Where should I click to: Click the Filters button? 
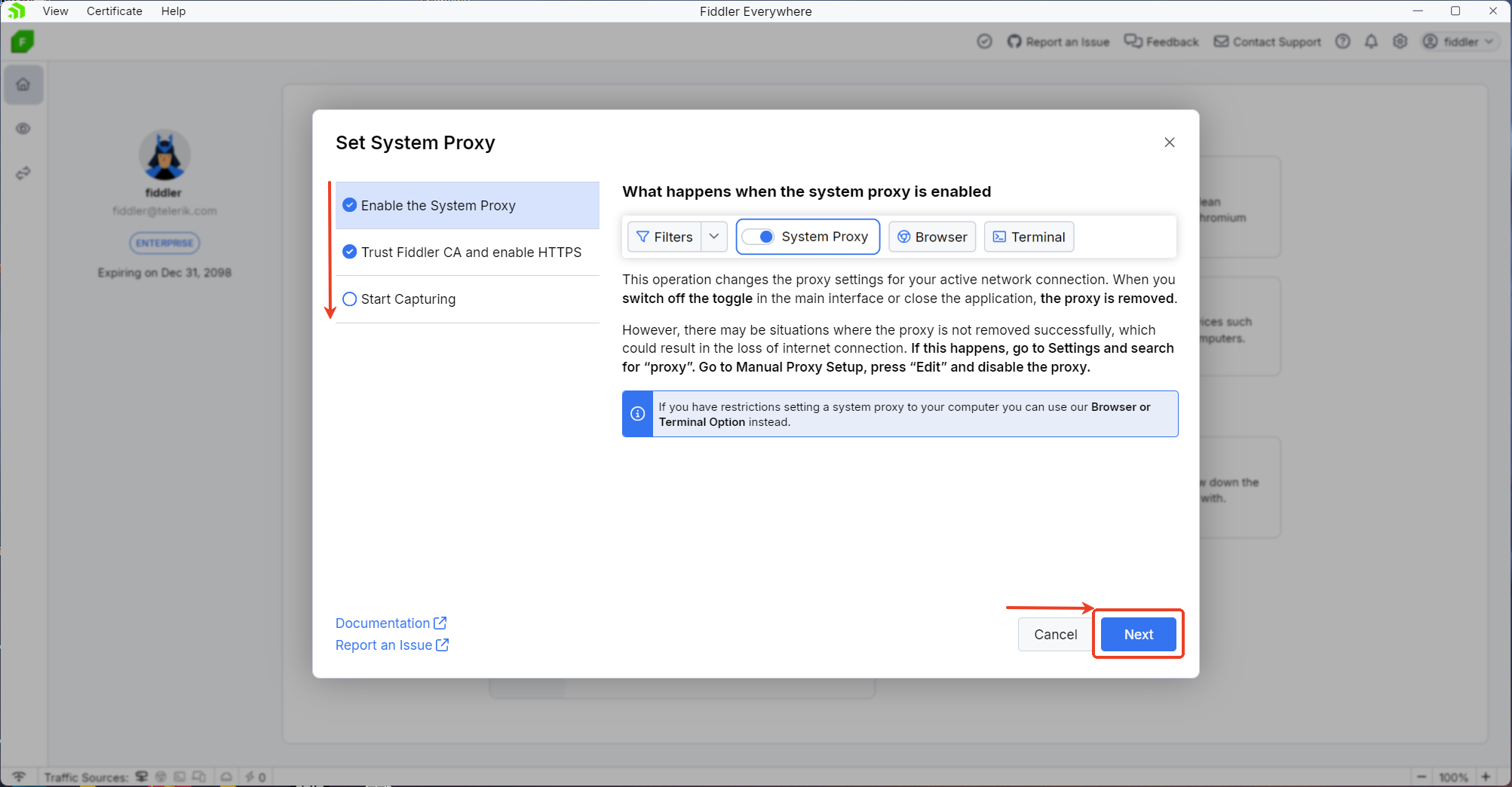point(664,237)
